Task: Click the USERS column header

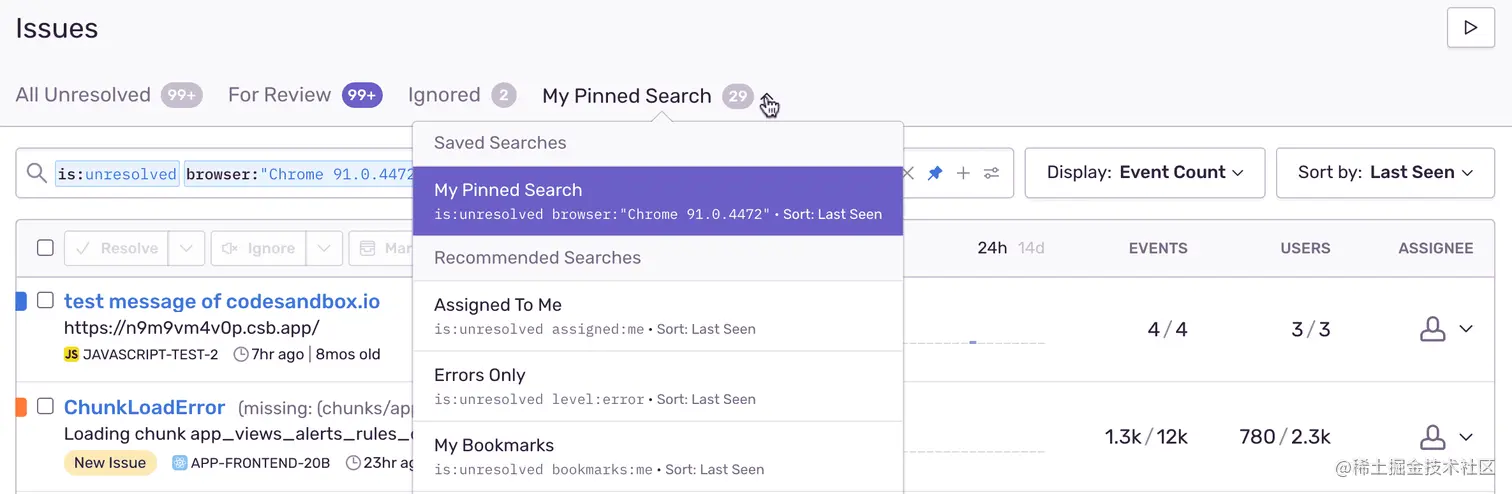Action: coord(1305,248)
